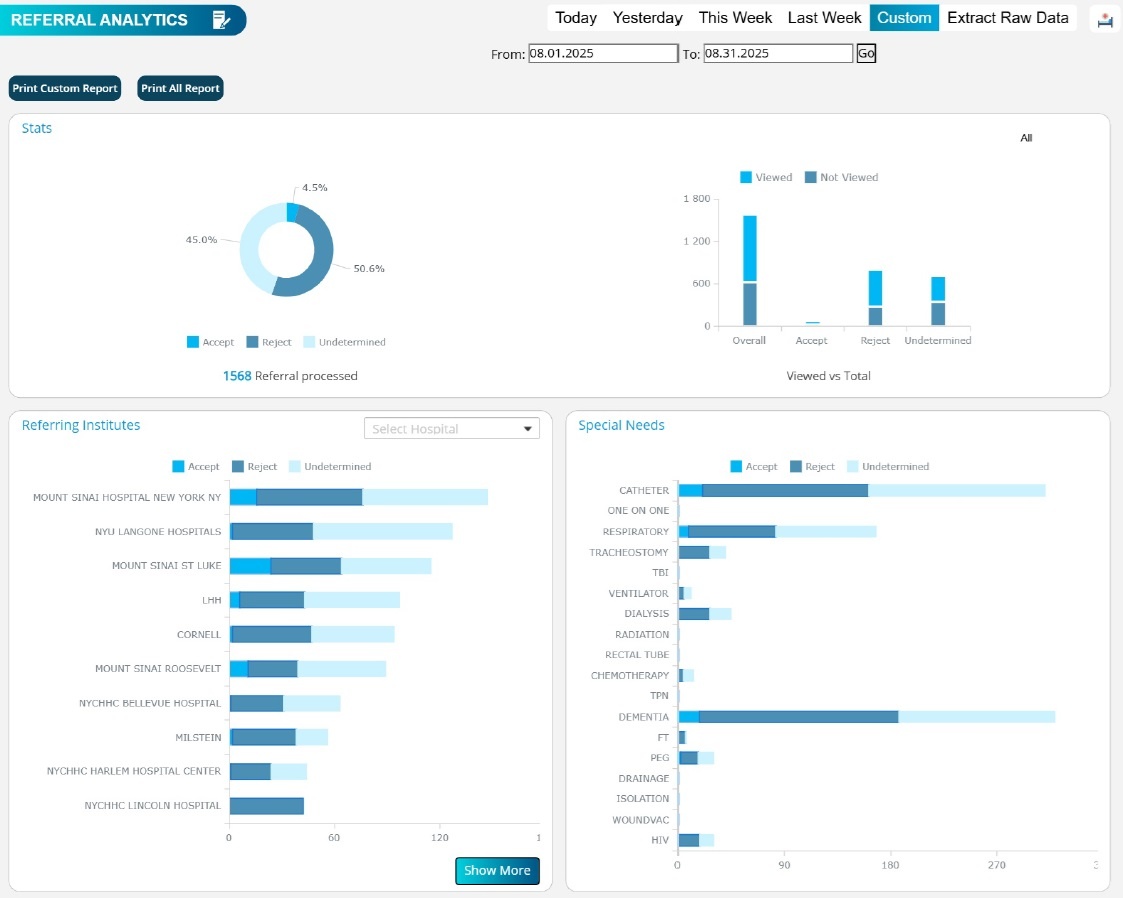This screenshot has height=898, width=1123.
Task: Click Print All Report button
Action: click(x=180, y=88)
